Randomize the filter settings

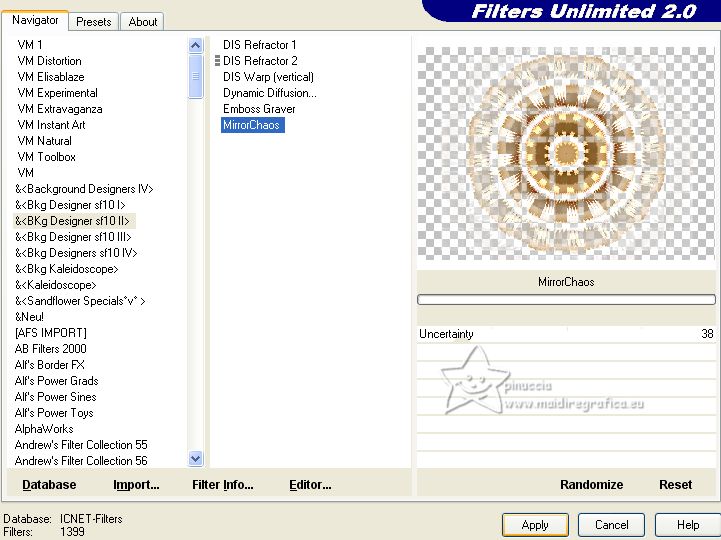(591, 484)
